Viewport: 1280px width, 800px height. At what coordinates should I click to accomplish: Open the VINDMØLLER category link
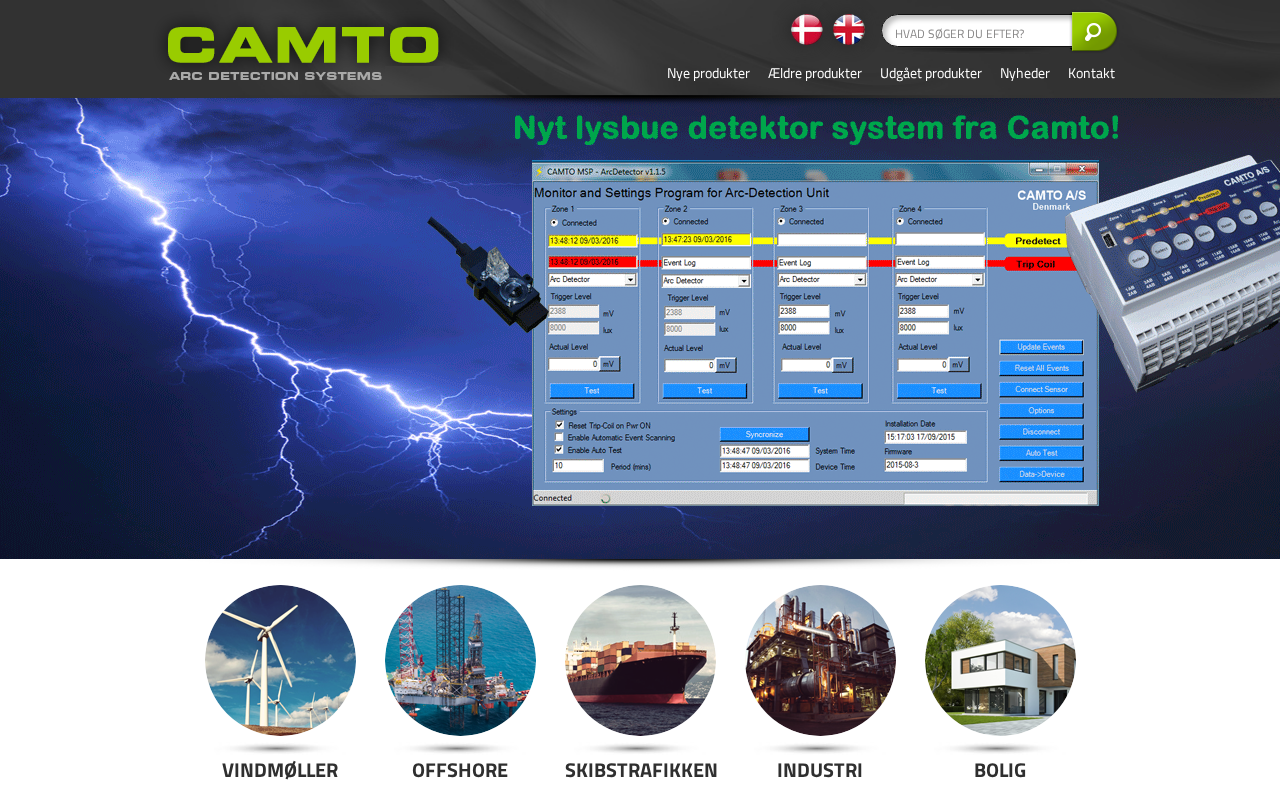pos(280,770)
